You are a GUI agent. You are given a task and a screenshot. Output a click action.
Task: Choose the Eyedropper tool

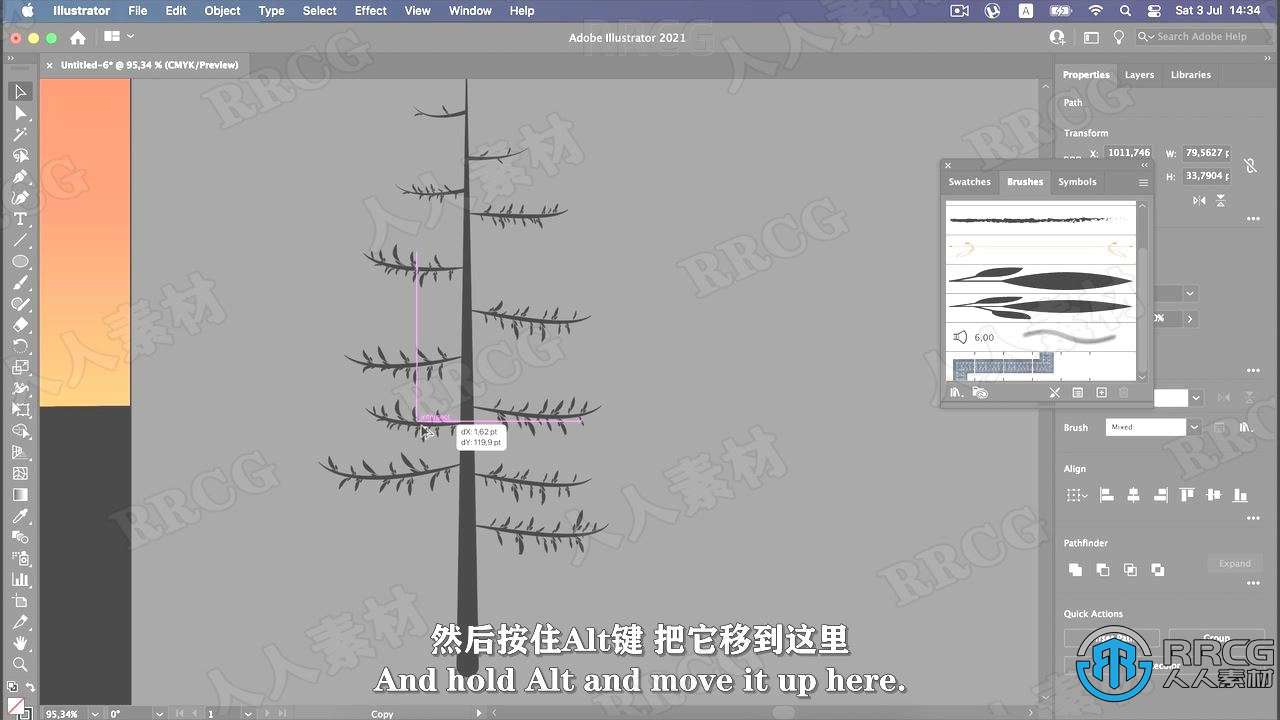click(20, 516)
